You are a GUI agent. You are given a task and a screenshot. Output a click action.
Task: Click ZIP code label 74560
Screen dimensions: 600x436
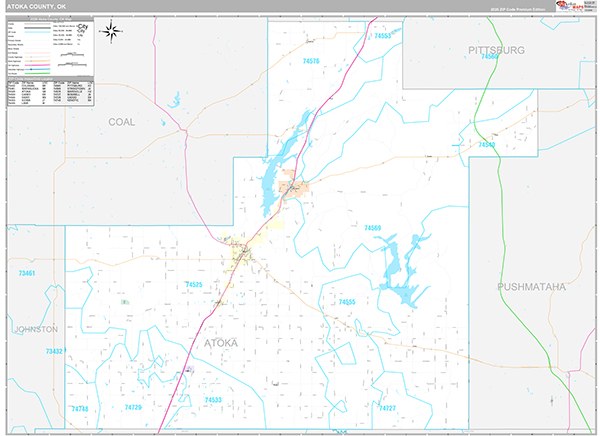pyautogui.click(x=490, y=57)
